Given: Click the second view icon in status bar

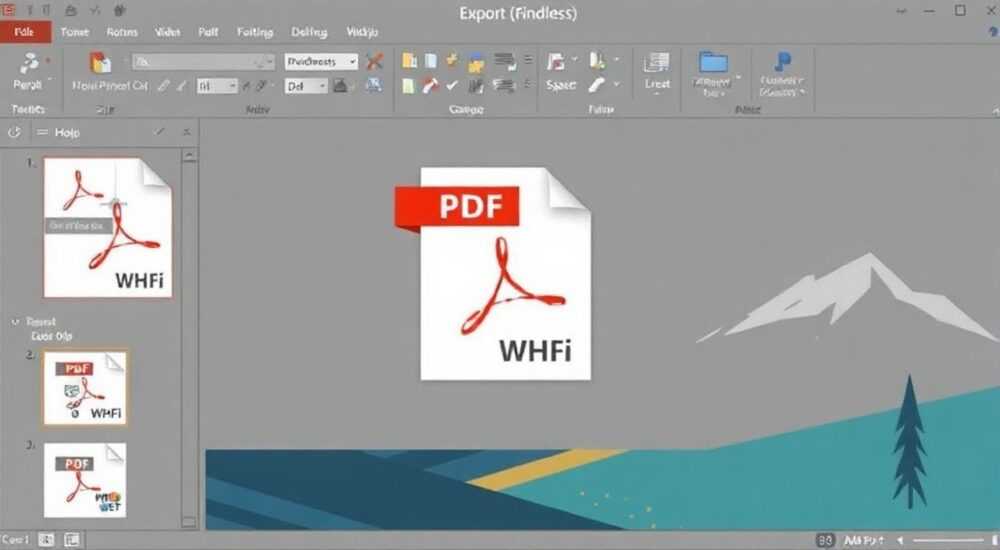Looking at the screenshot, I should [x=72, y=540].
